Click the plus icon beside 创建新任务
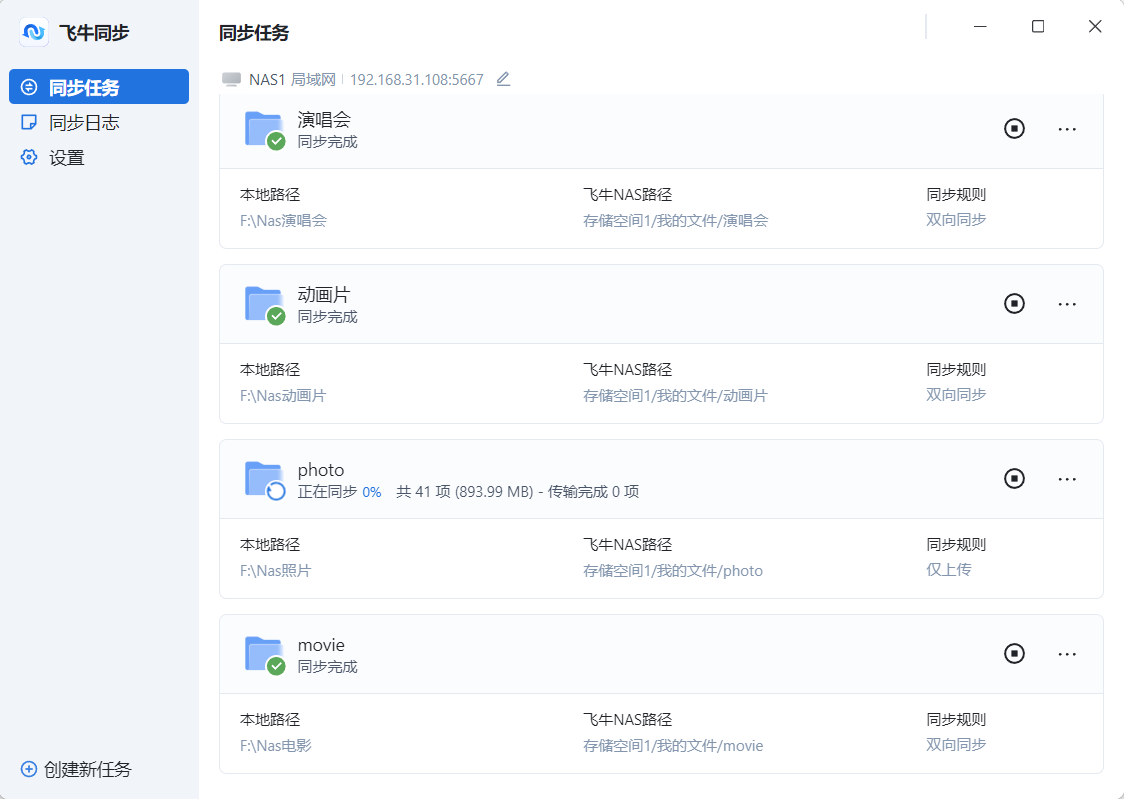 coord(29,770)
